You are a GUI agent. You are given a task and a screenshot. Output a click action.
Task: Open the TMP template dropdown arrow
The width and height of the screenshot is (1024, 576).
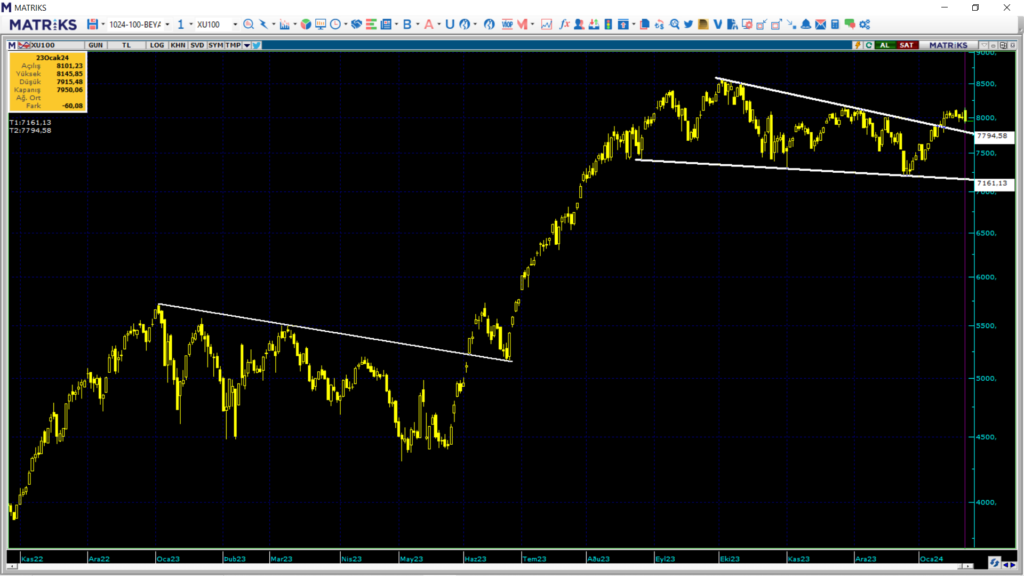[246, 45]
